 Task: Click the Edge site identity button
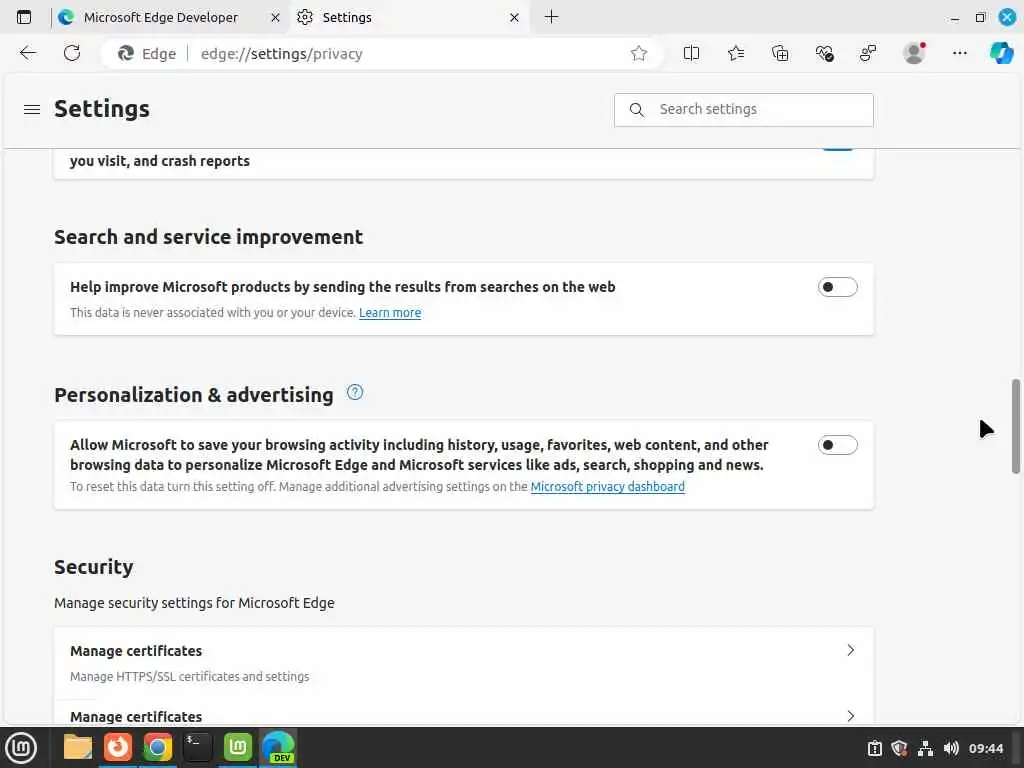coord(148,54)
